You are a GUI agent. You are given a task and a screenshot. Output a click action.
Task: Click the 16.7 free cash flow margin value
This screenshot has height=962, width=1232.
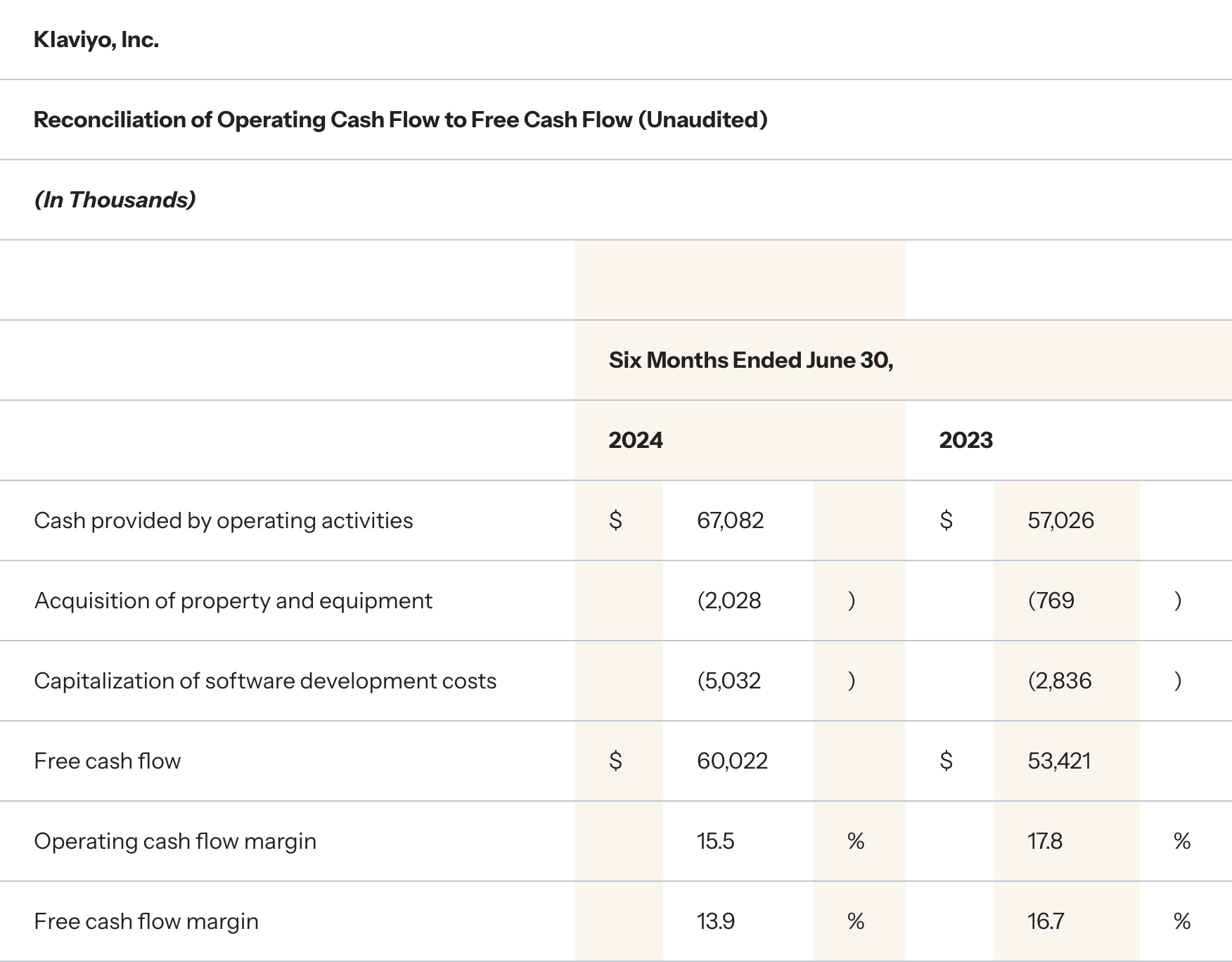tap(1046, 921)
